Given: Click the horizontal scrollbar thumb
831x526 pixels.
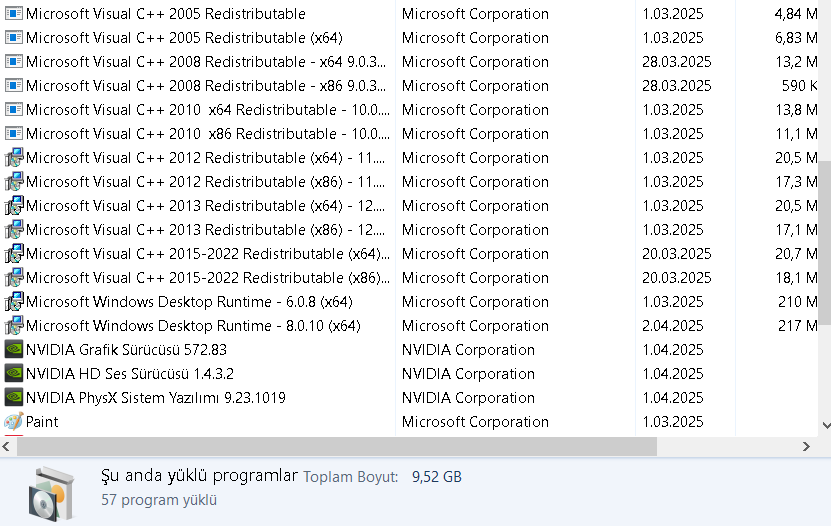Looking at the screenshot, I should coord(337,447).
